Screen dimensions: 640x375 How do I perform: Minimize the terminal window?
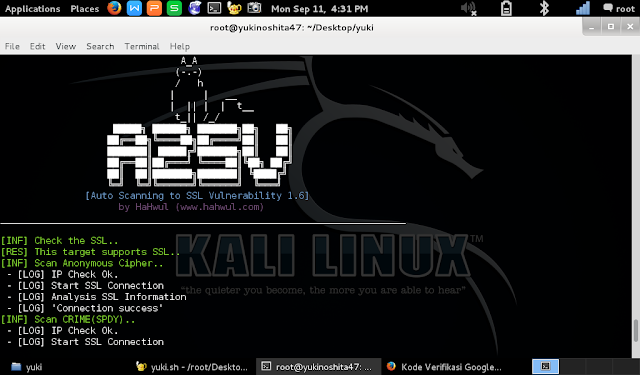click(x=591, y=27)
